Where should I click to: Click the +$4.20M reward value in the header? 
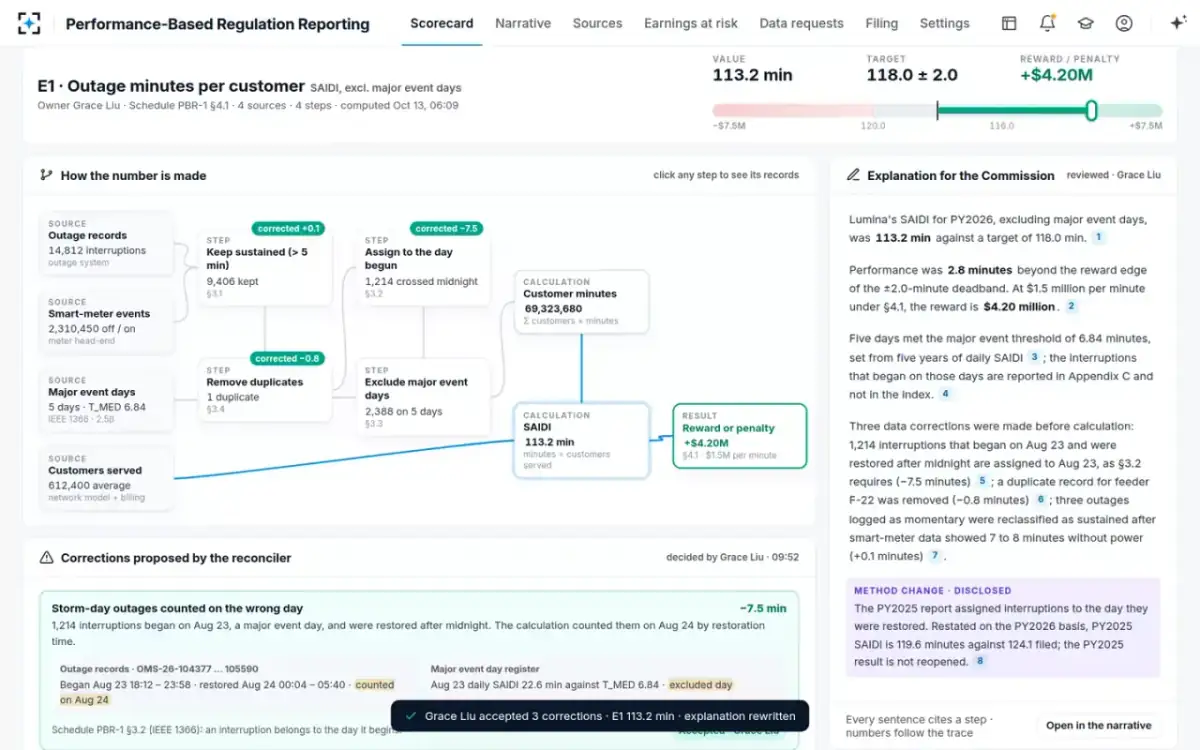(1056, 75)
